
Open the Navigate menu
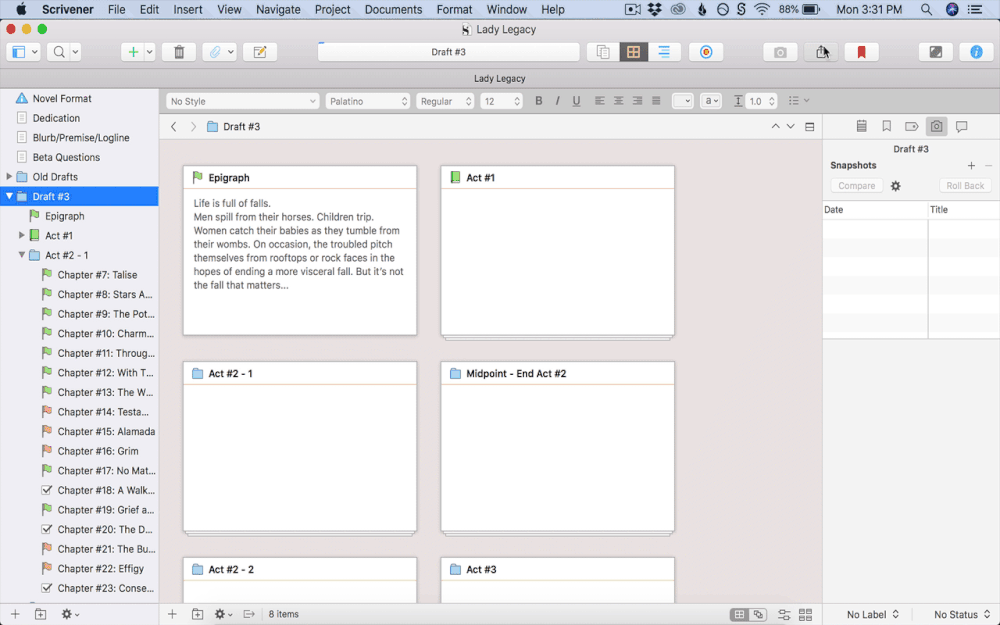tap(278, 9)
